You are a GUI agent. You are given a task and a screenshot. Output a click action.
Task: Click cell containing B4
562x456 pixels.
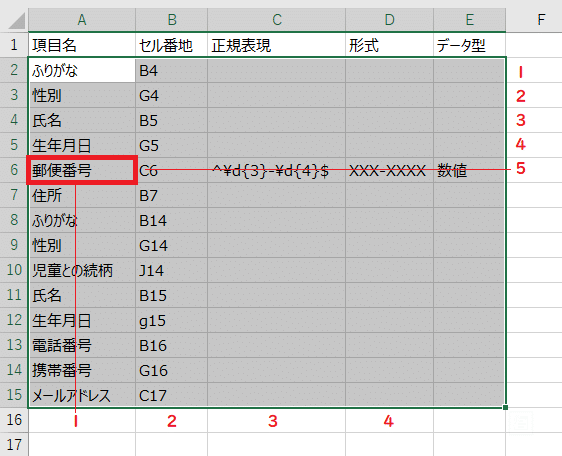click(172, 70)
